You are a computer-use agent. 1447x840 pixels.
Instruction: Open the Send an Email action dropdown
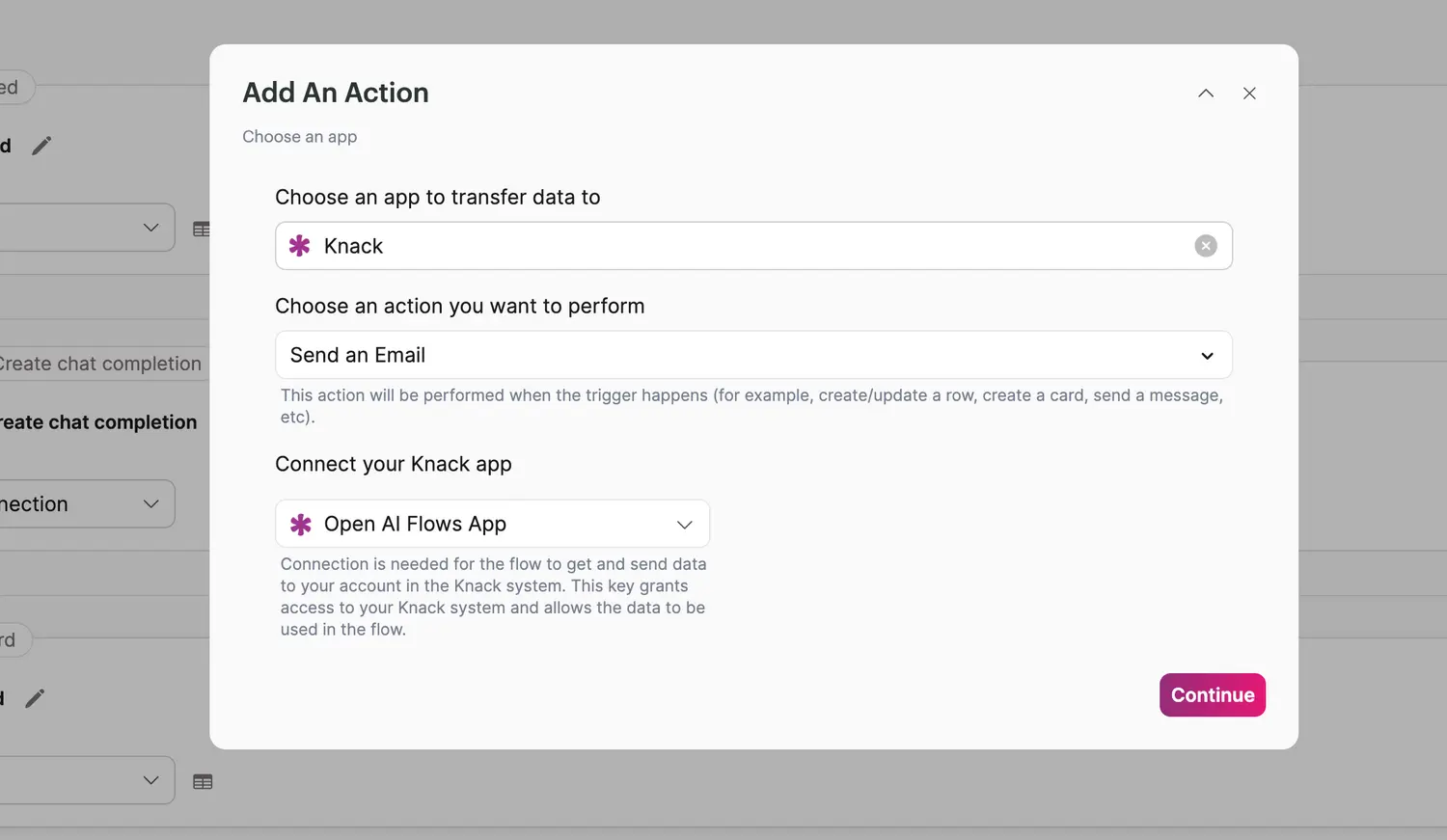click(x=1207, y=356)
